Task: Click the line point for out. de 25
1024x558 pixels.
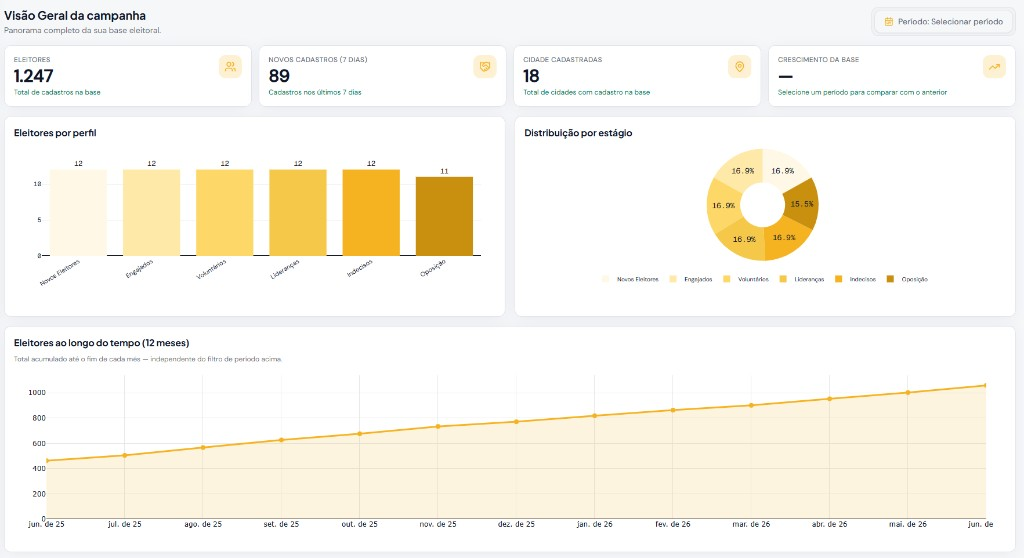Action: [x=360, y=434]
